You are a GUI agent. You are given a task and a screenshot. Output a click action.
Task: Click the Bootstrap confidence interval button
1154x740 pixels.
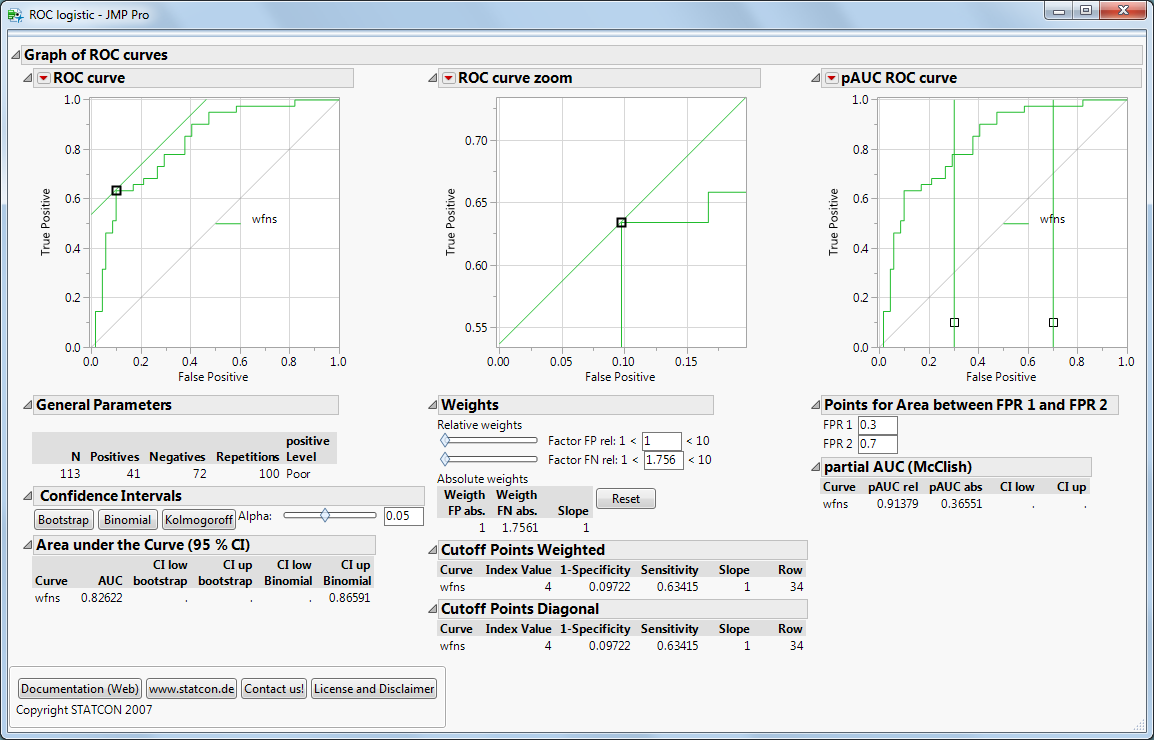point(64,520)
